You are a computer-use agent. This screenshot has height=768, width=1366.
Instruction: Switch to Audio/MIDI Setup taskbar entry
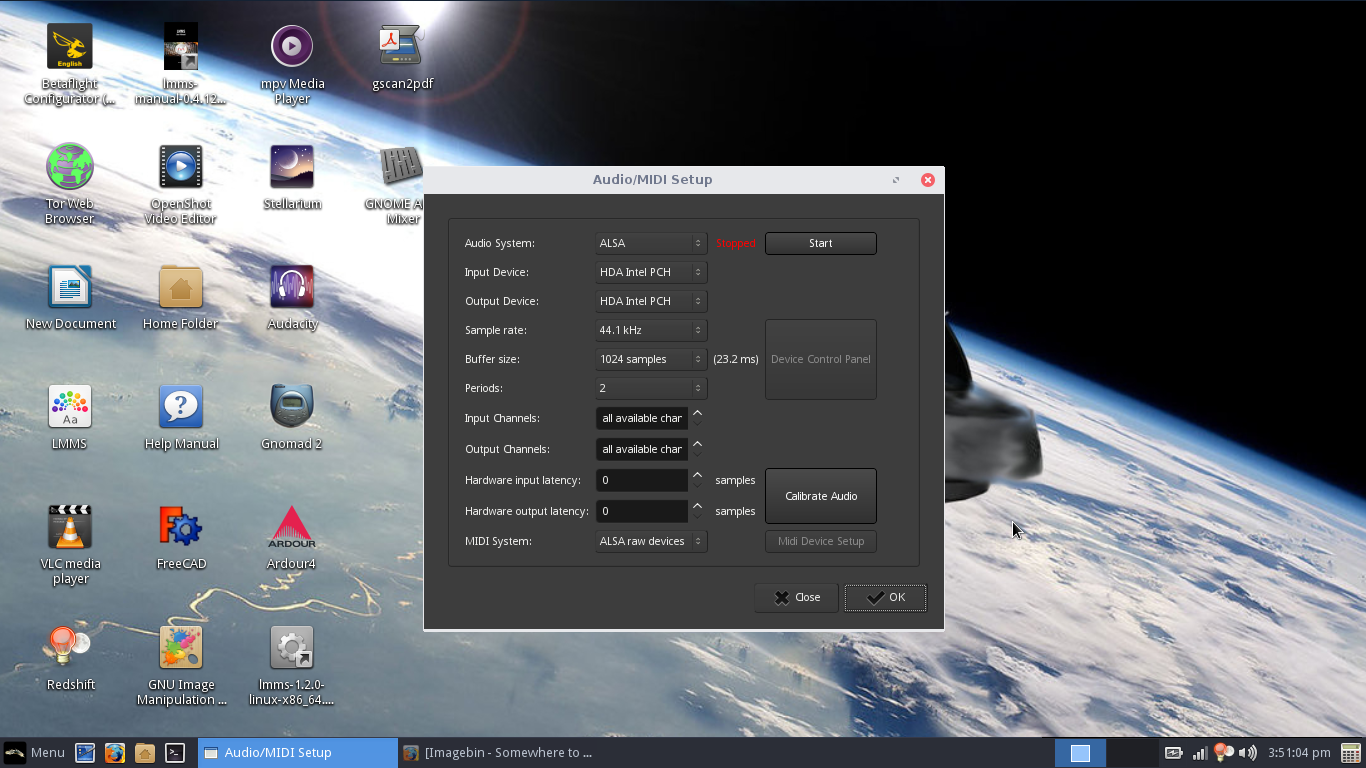point(298,753)
